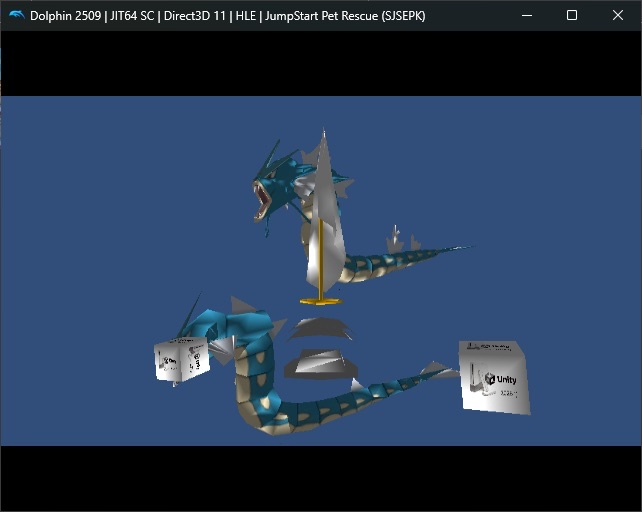Close the Dolphin emulator window

tap(618, 15)
